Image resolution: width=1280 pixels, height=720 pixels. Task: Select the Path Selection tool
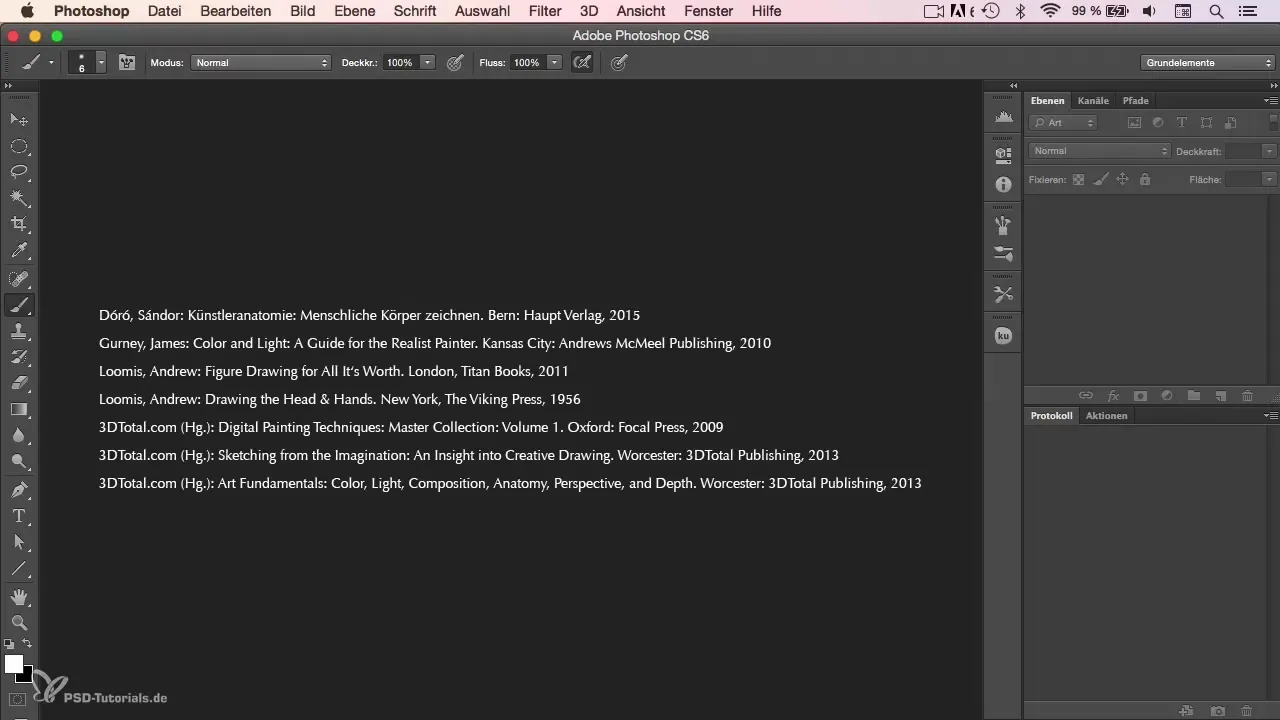[x=19, y=542]
